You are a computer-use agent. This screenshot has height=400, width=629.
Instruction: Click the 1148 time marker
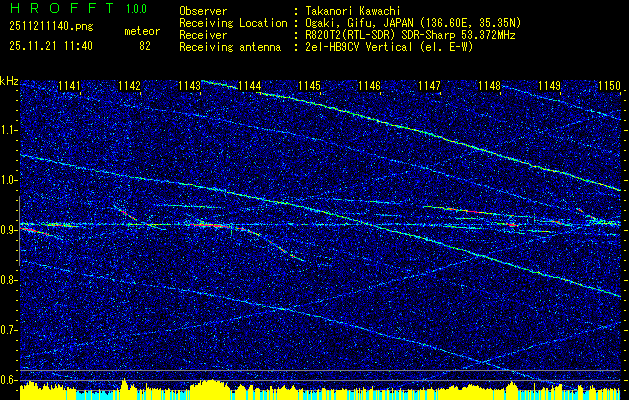[489, 86]
